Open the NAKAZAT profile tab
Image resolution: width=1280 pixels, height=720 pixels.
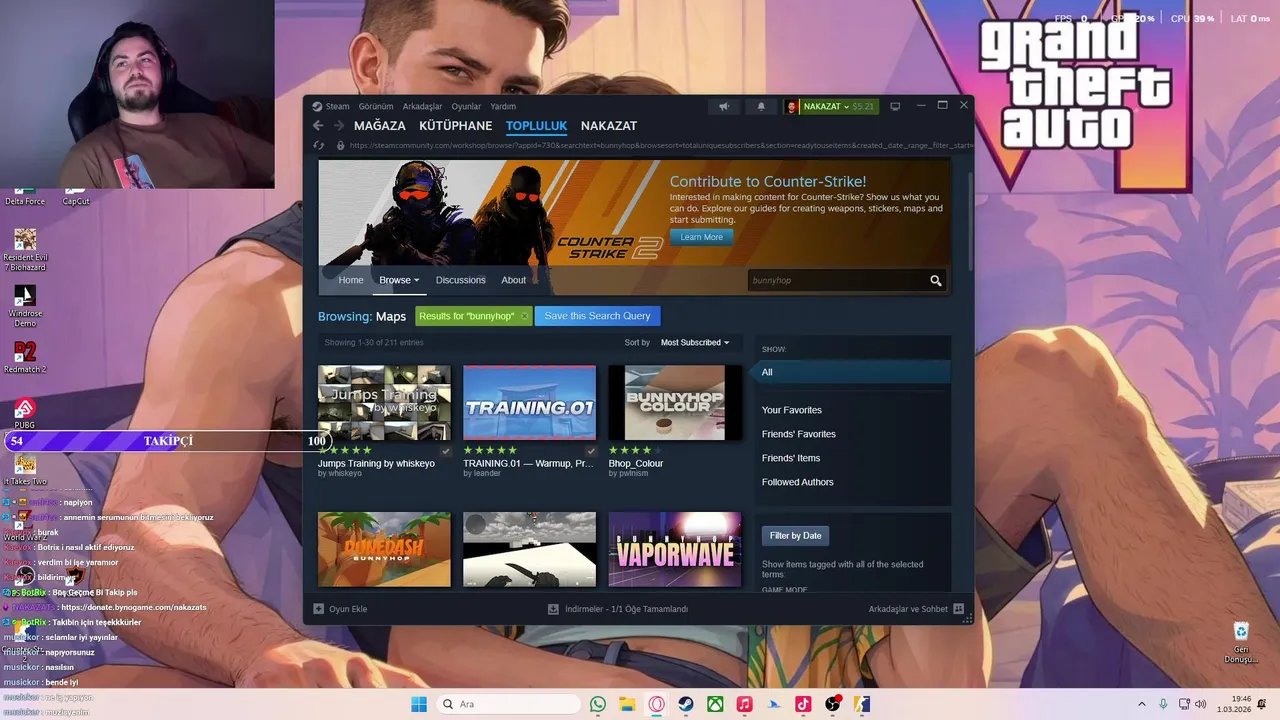click(x=609, y=125)
